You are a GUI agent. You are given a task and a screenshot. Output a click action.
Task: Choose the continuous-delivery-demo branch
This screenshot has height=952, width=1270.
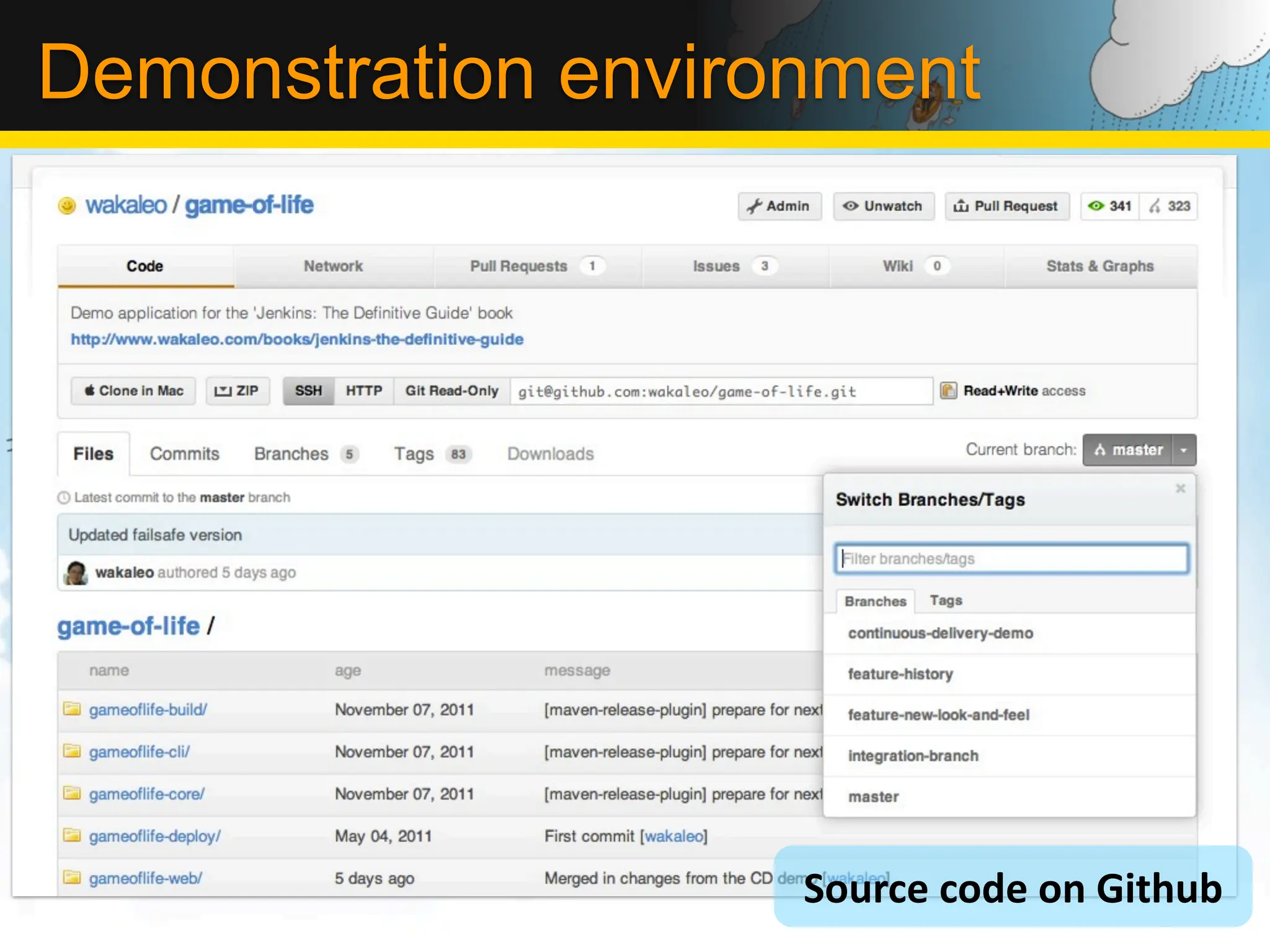[x=1010, y=633]
